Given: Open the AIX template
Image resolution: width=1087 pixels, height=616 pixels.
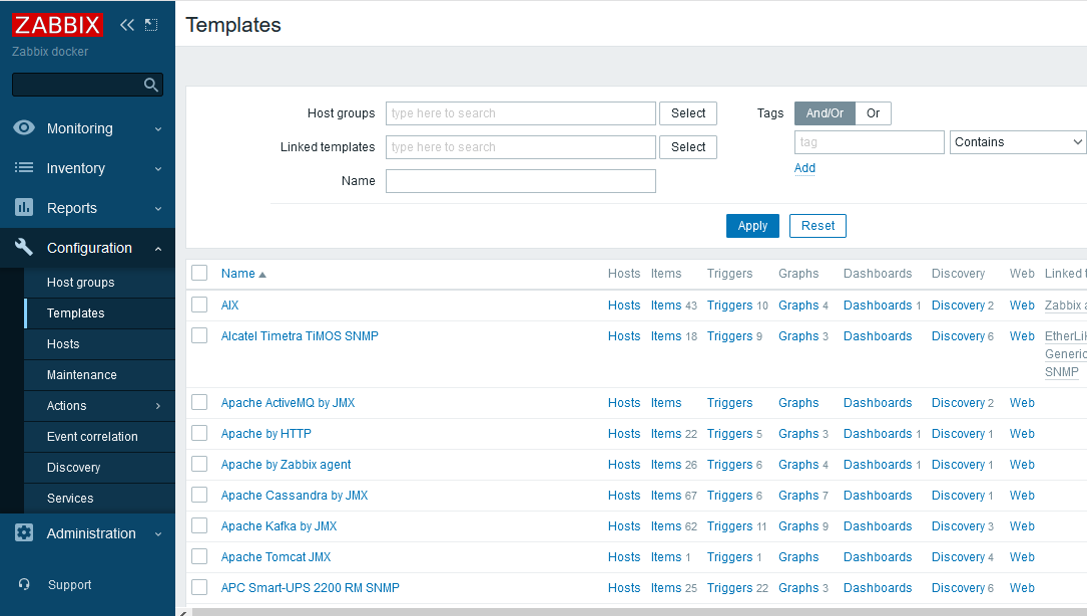Looking at the screenshot, I should click(x=229, y=305).
